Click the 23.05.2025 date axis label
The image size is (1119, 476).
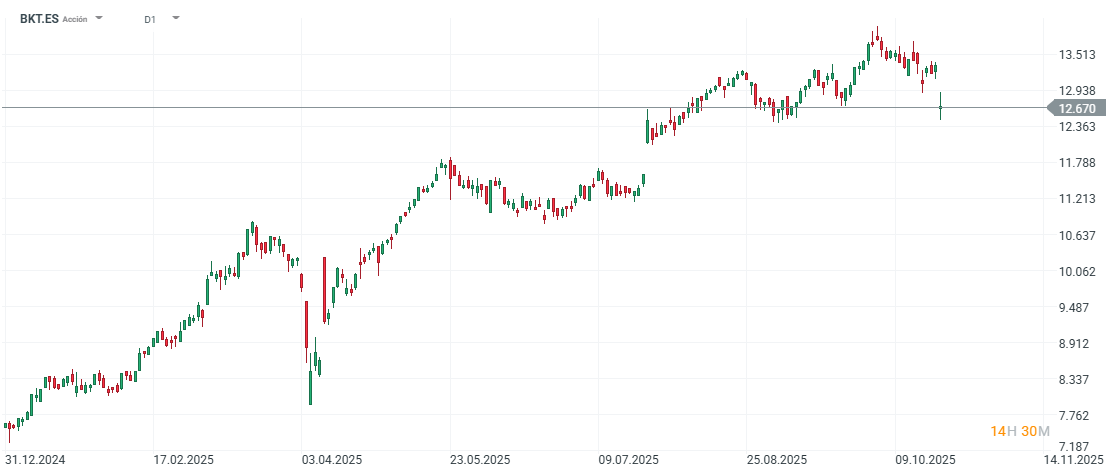point(480,460)
